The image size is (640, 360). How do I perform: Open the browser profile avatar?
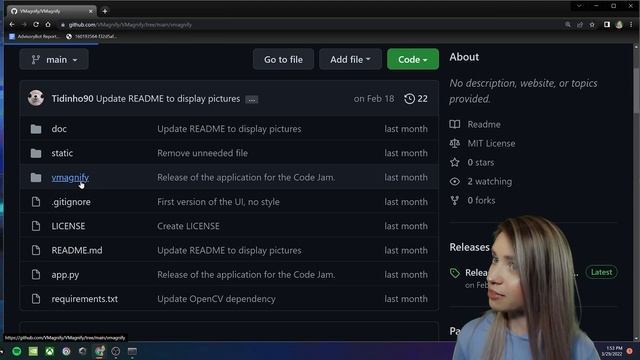(x=619, y=24)
